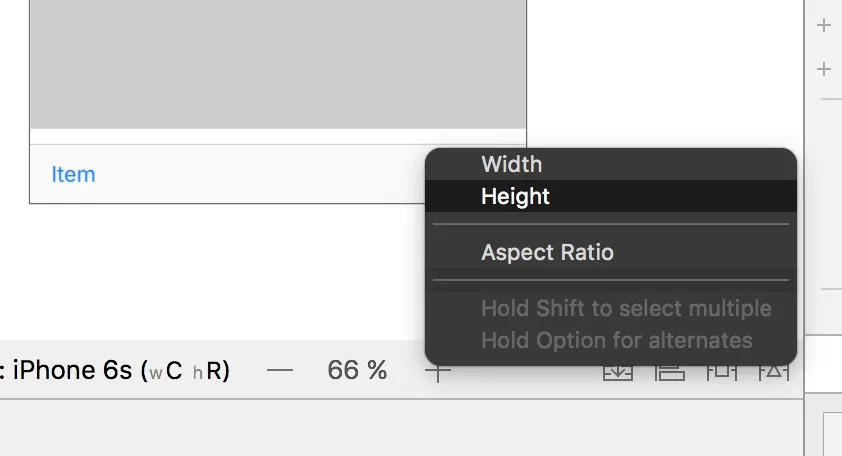Image resolution: width=842 pixels, height=456 pixels.
Task: Click the pane below the canvas toolbar
Action: click(x=400, y=428)
